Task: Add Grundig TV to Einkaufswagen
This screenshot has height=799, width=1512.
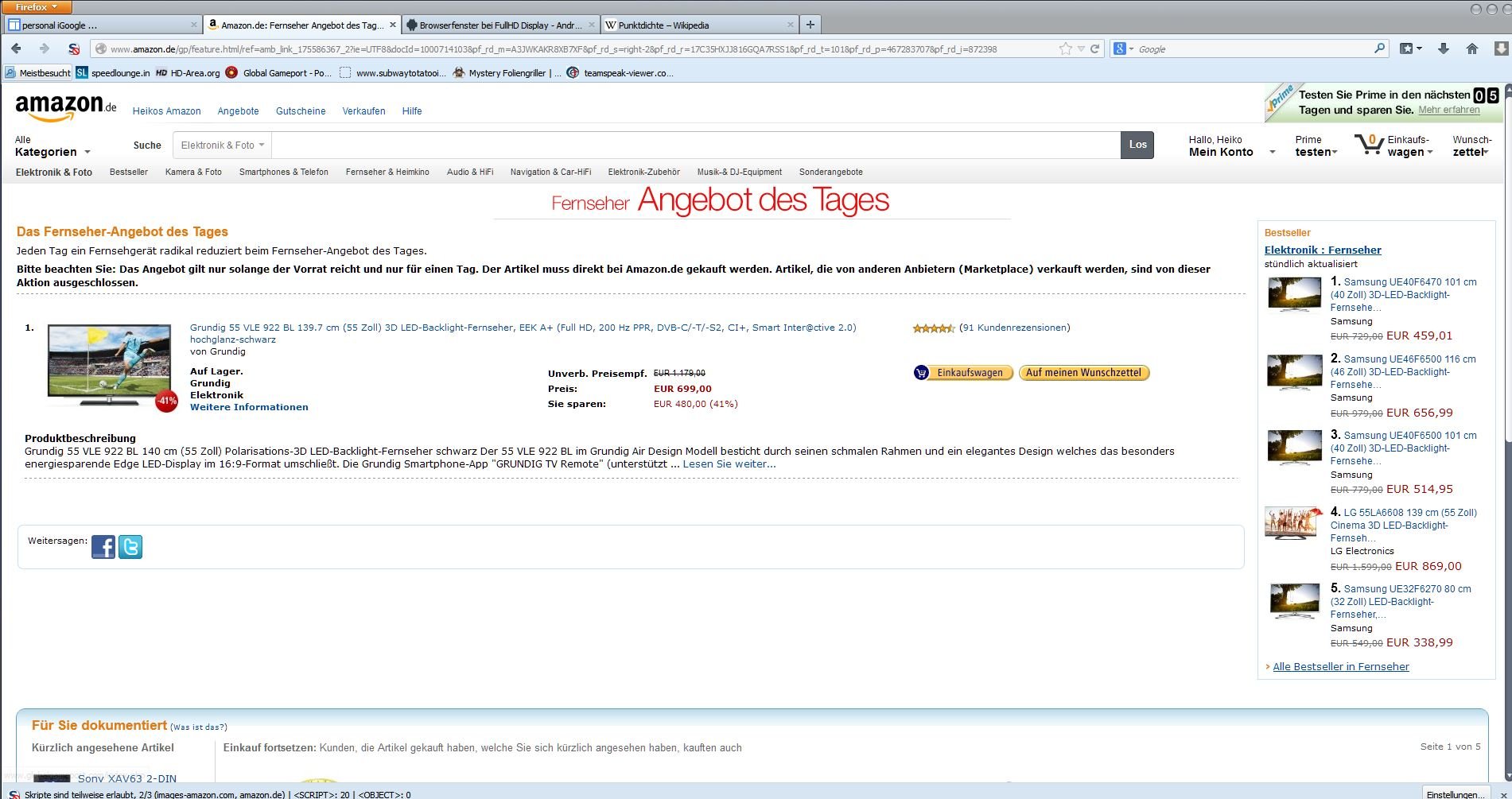Action: pyautogui.click(x=963, y=373)
